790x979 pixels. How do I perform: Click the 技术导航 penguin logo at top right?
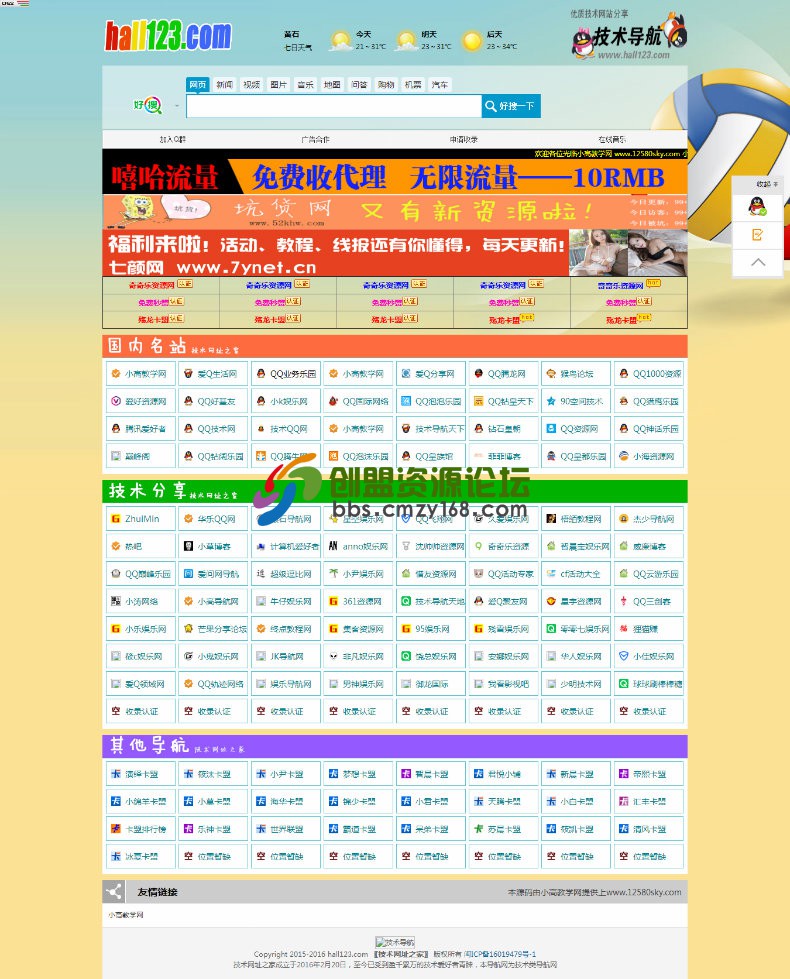(629, 37)
